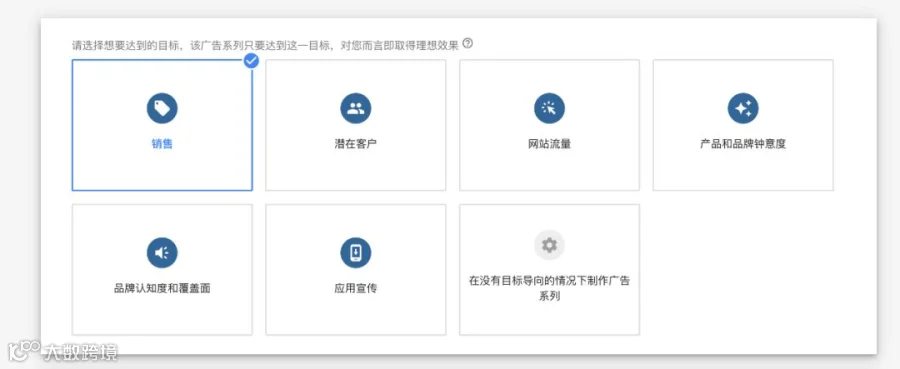Click the megaphone icon for 品牌认知度和覆盖面
Image resolution: width=900 pixels, height=369 pixels.
(162, 253)
